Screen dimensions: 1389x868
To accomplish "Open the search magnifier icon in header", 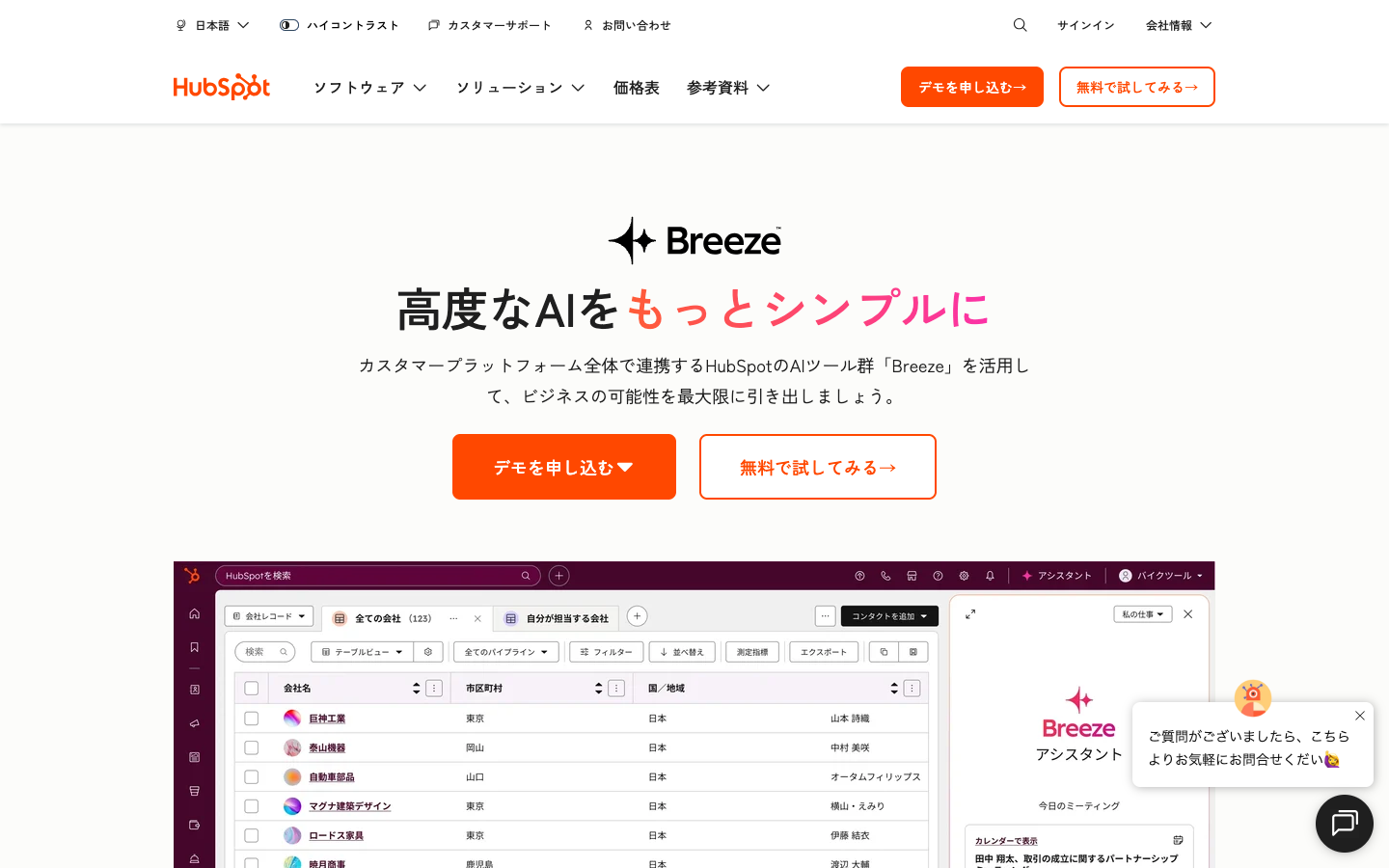I will 1020,25.
